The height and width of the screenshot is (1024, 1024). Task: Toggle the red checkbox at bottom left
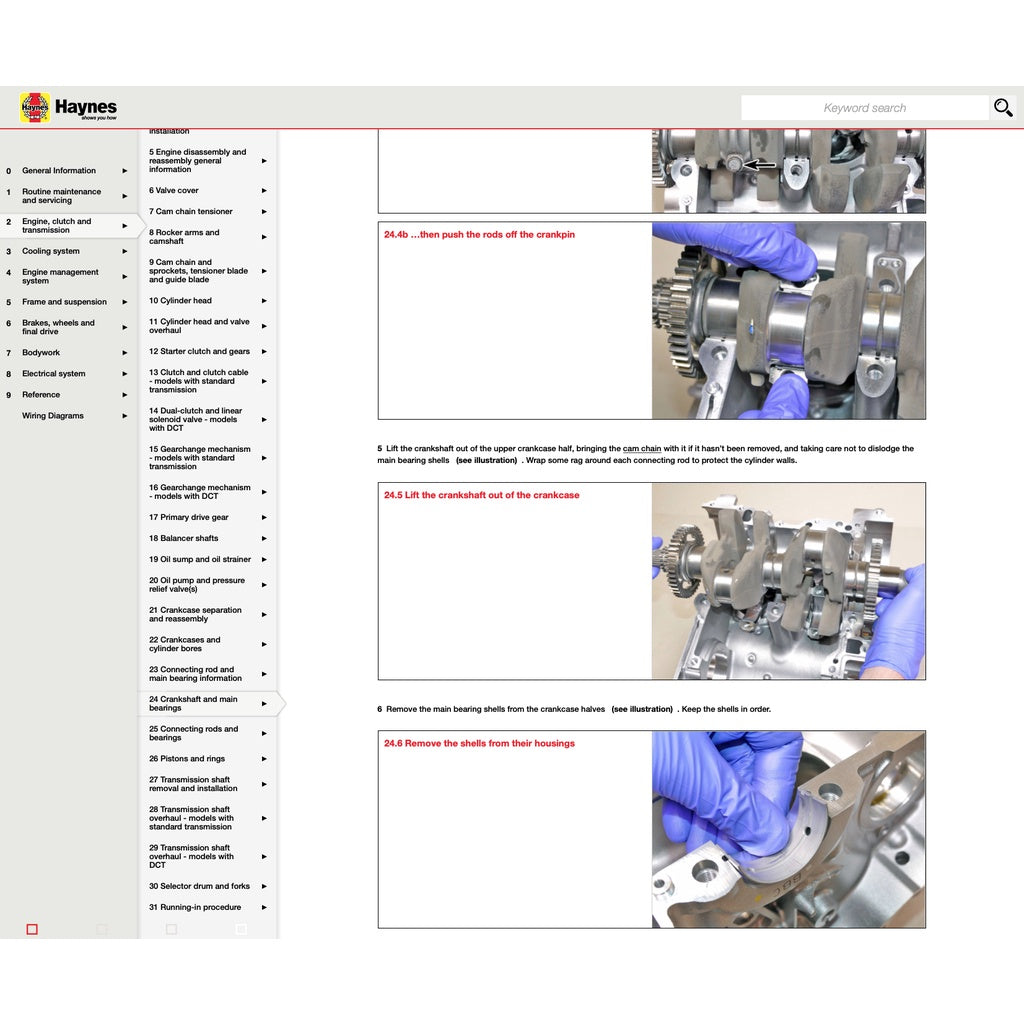pyautogui.click(x=31, y=929)
